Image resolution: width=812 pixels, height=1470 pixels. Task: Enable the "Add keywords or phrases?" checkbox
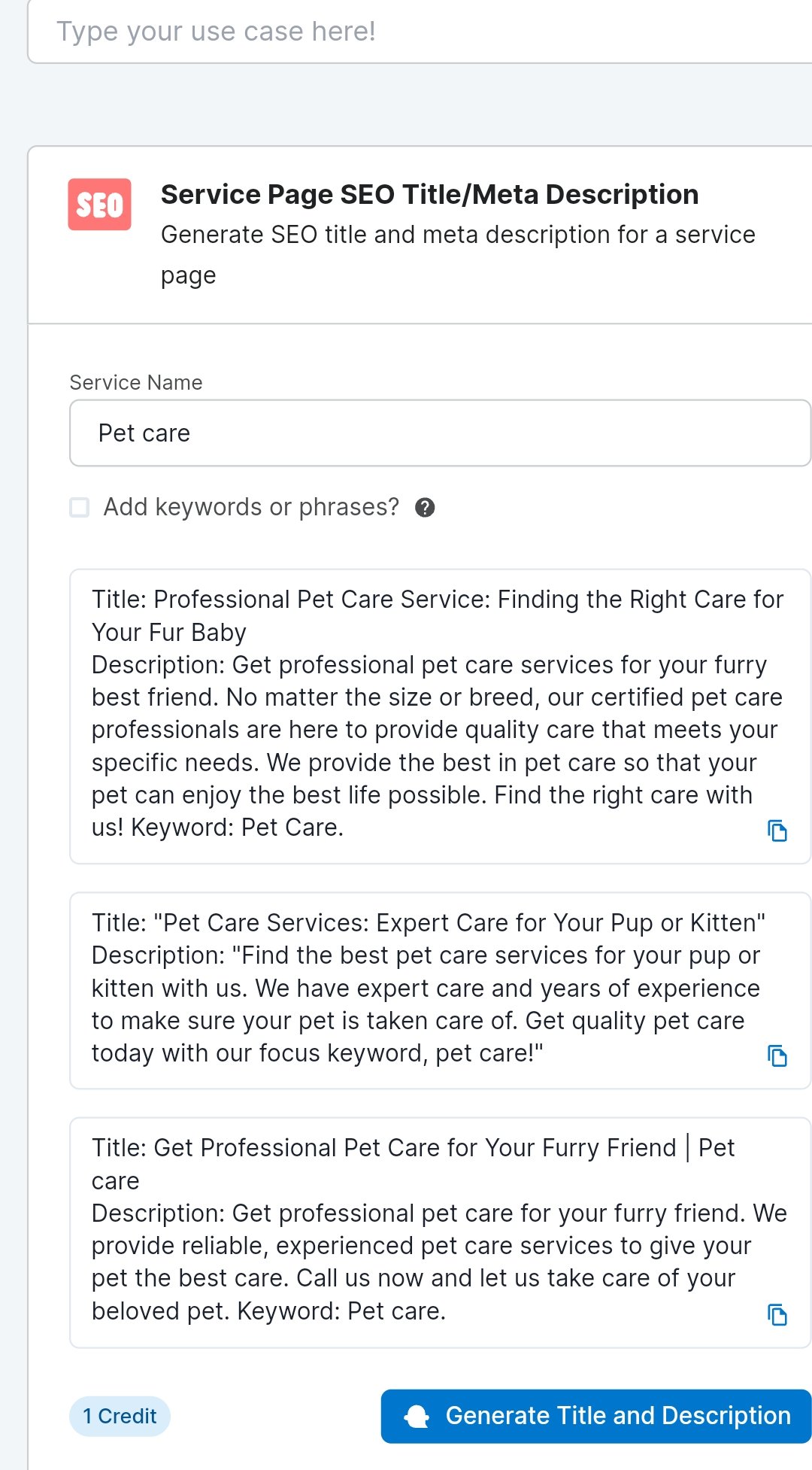[x=80, y=507]
